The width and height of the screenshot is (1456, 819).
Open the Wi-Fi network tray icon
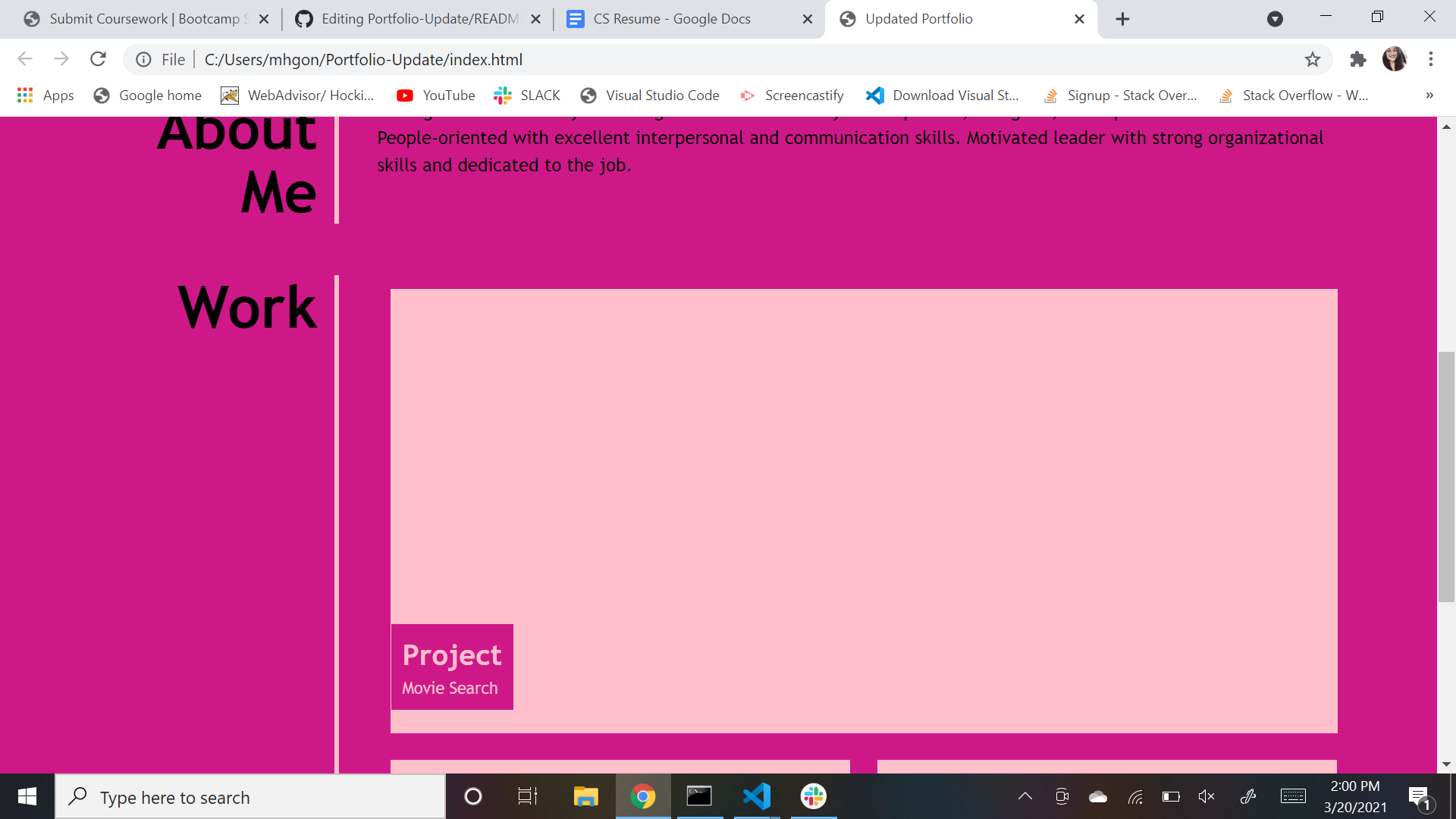(x=1135, y=796)
